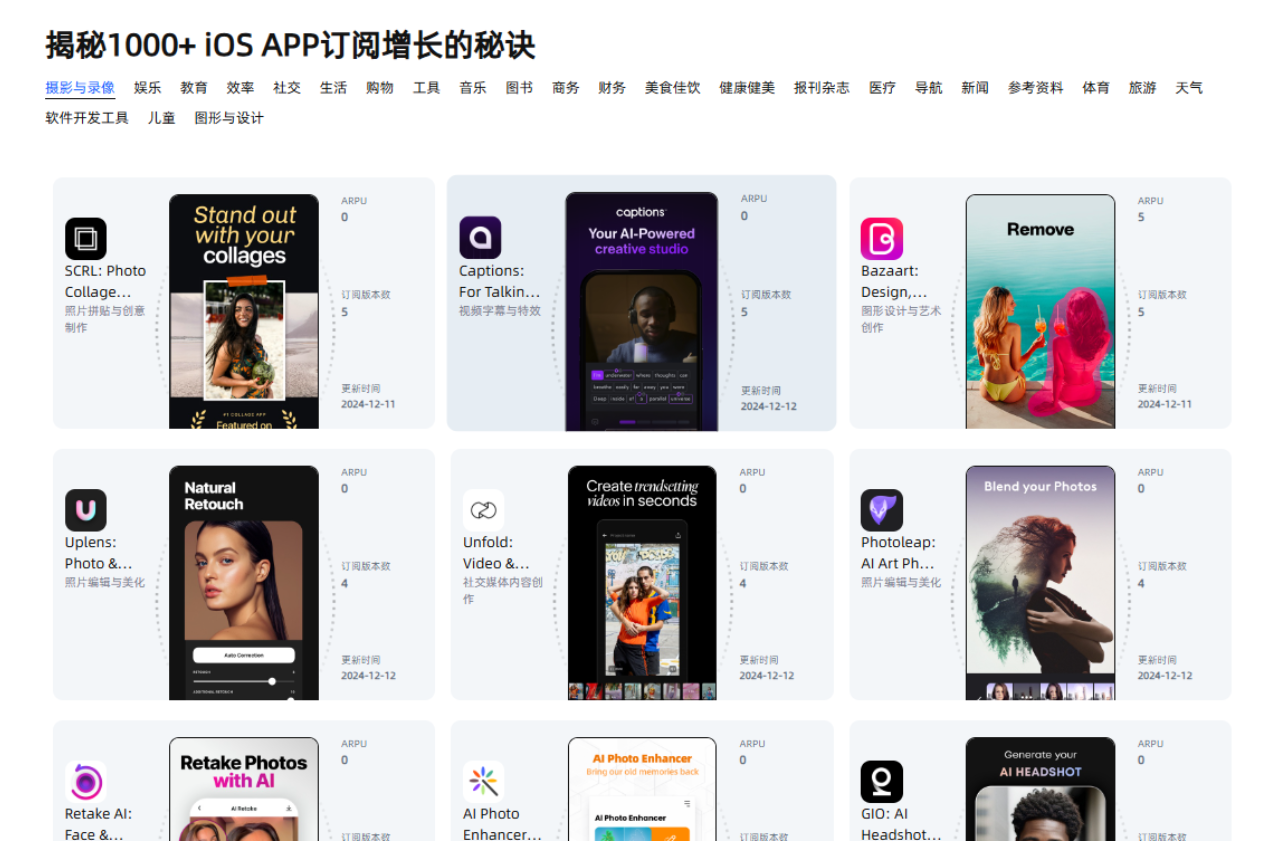Click the Photoleap app icon
This screenshot has width=1279, height=864.
[882, 510]
